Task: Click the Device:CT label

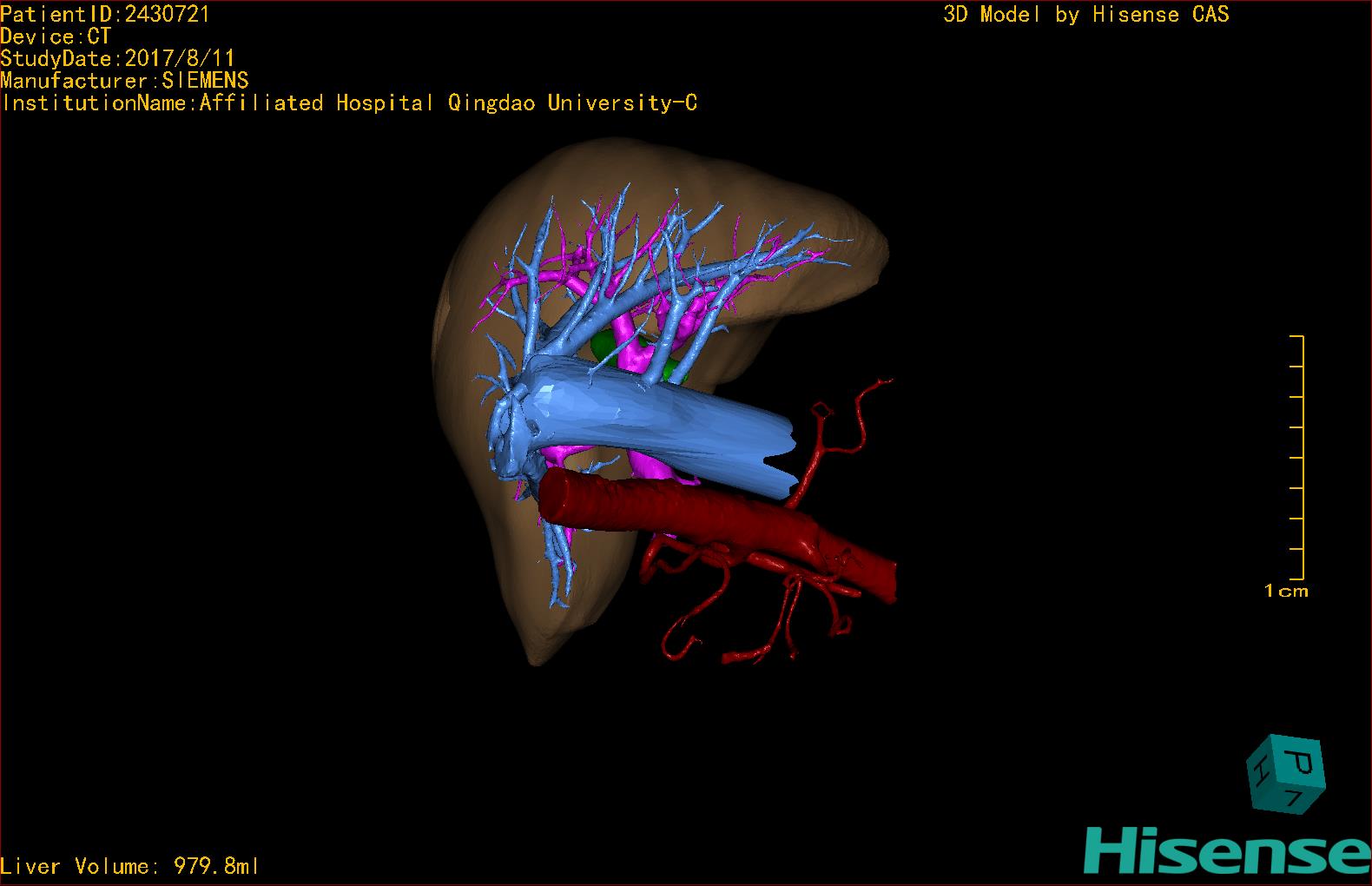Action: pyautogui.click(x=56, y=36)
